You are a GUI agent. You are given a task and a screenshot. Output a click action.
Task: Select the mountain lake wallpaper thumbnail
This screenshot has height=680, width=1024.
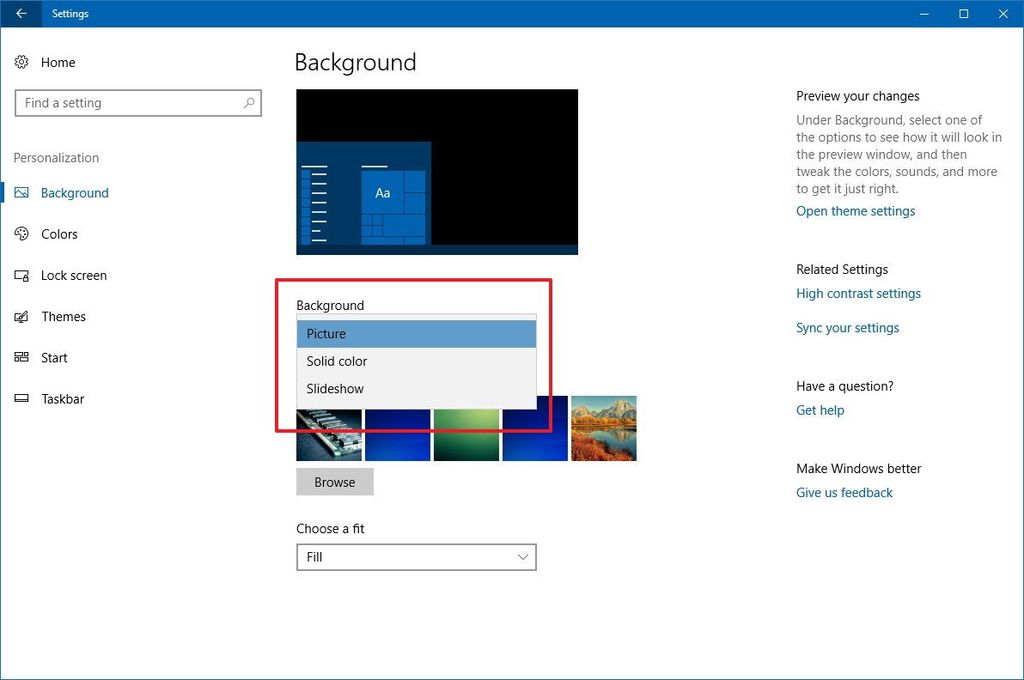tap(603, 428)
